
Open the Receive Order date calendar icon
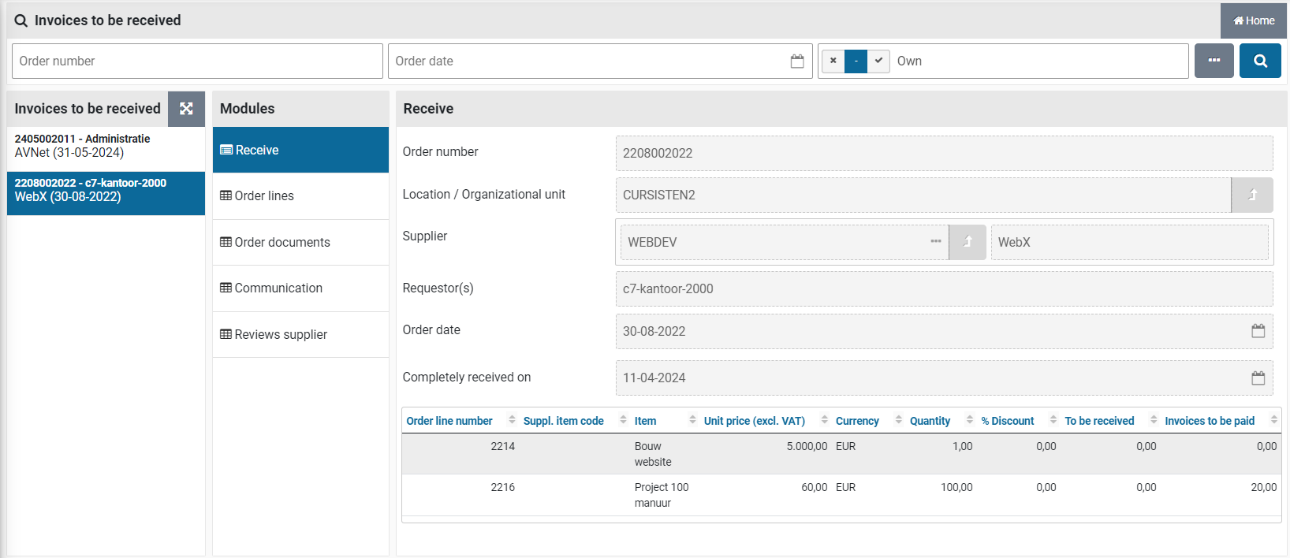[1259, 331]
